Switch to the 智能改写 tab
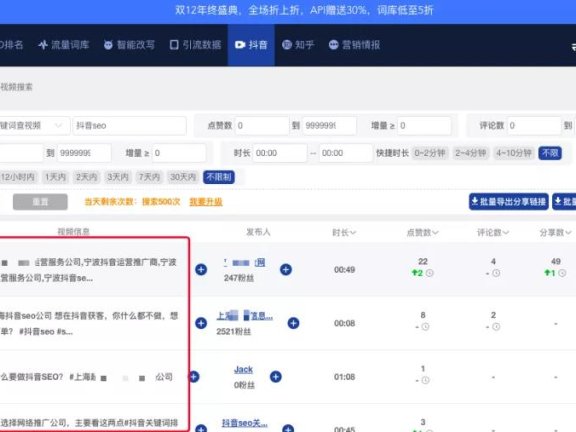Image resolution: width=576 pixels, height=432 pixels. 129,45
